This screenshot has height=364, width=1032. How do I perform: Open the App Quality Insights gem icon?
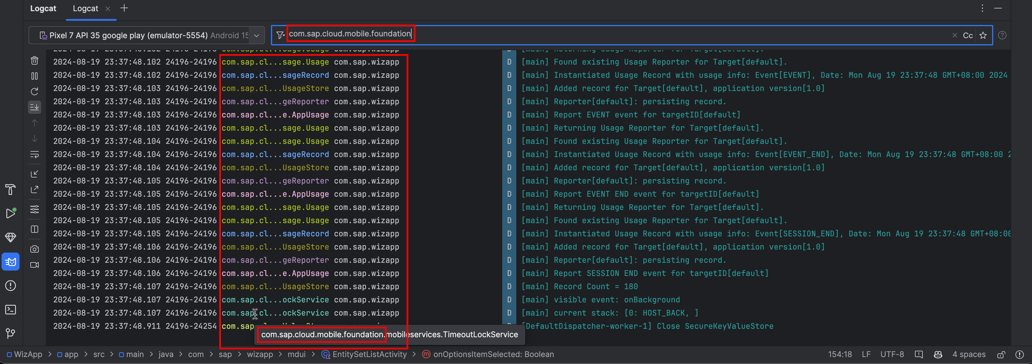tap(11, 237)
